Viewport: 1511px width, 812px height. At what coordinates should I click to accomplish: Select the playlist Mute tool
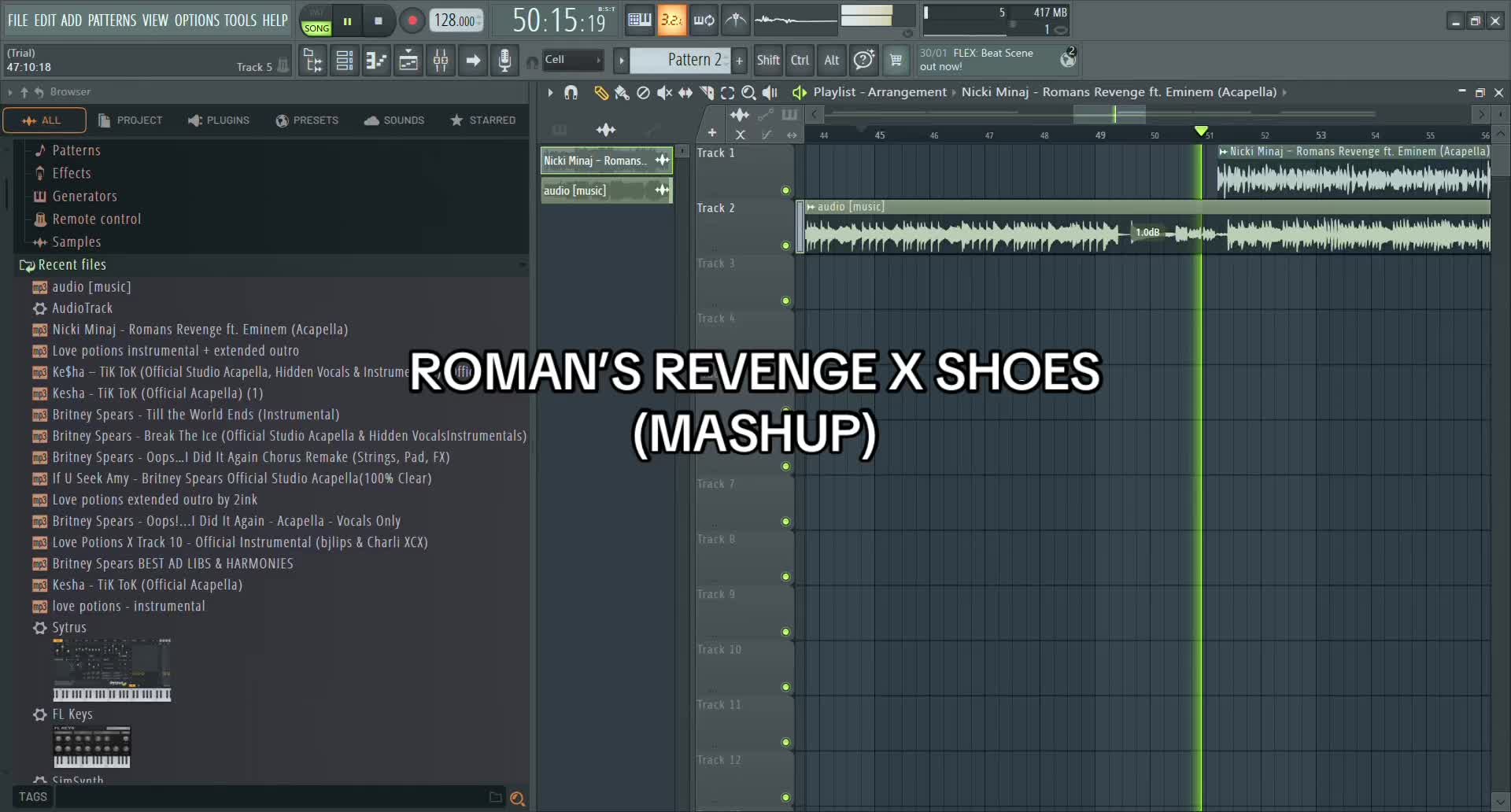[x=664, y=93]
